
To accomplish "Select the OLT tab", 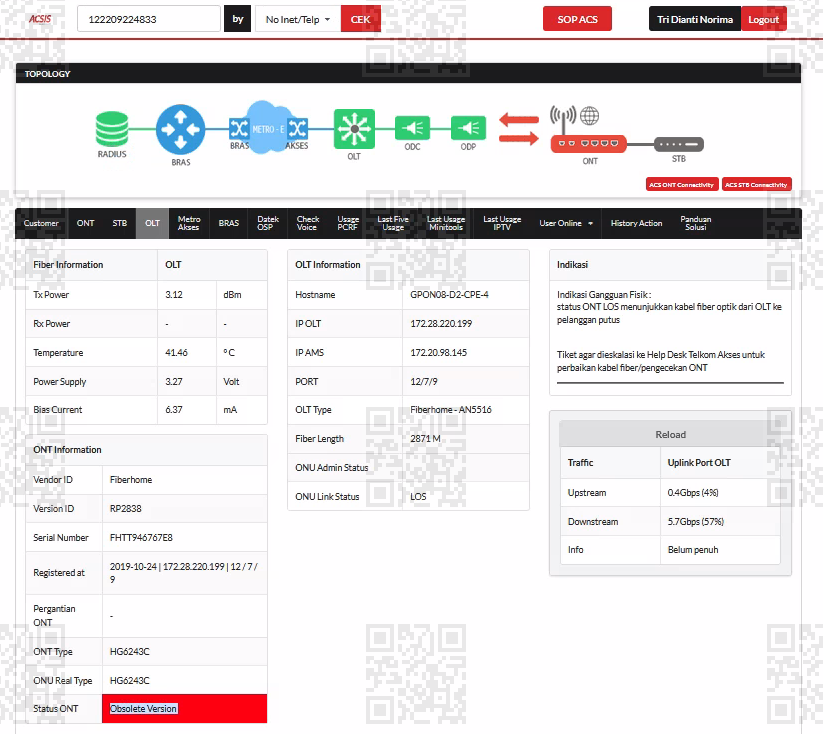I will 152,223.
